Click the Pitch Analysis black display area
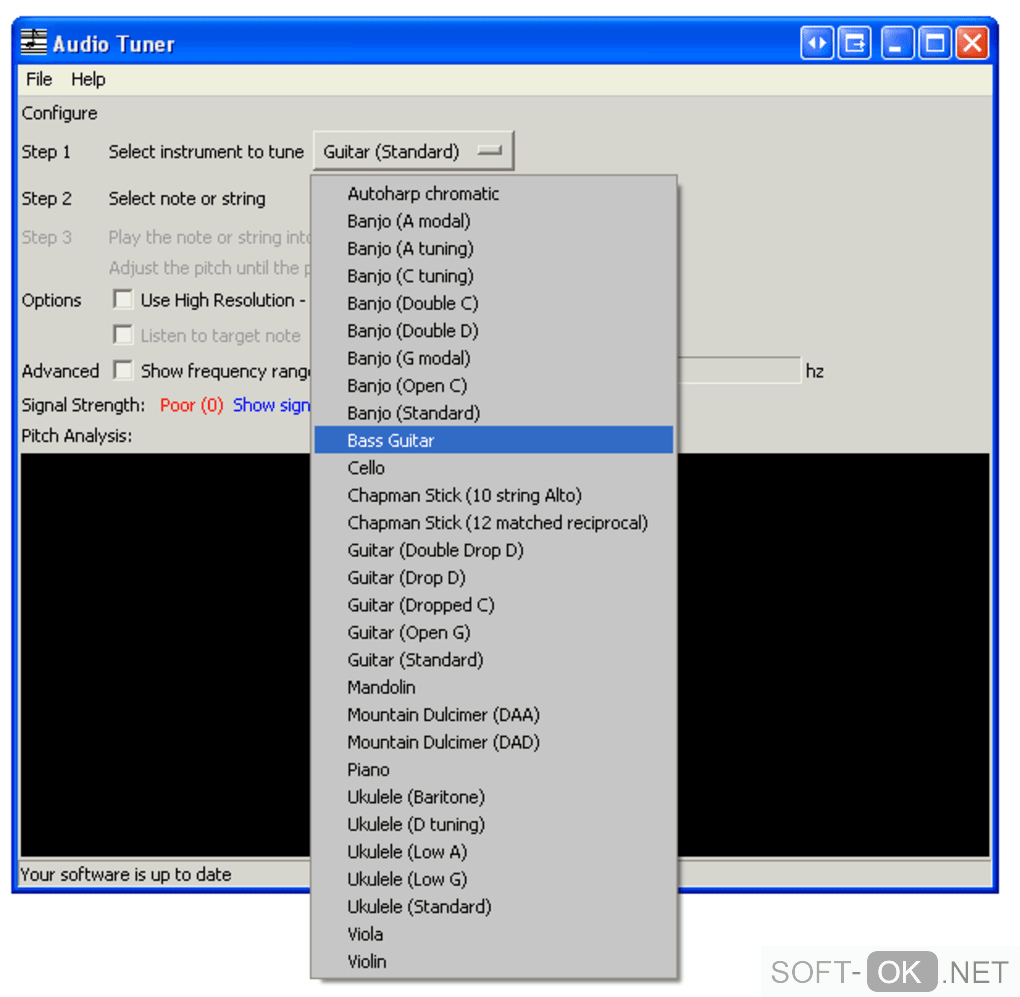Screen dimensions: 1020x997 [166, 654]
